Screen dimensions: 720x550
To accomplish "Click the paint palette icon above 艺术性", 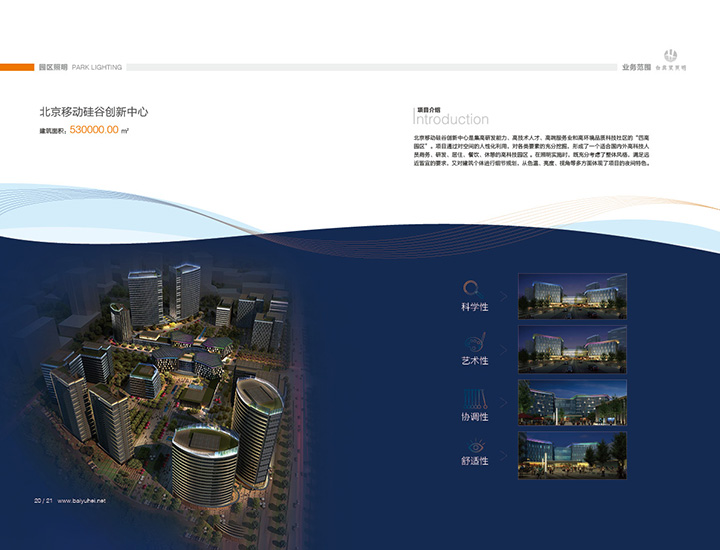I will point(475,342).
